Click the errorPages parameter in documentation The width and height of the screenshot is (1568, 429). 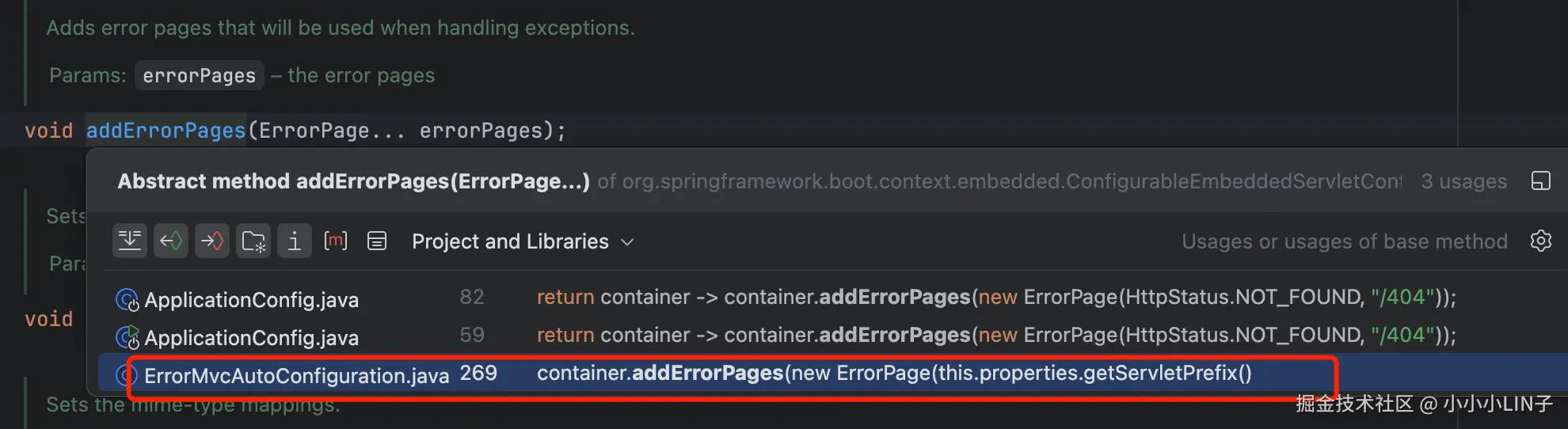click(200, 76)
